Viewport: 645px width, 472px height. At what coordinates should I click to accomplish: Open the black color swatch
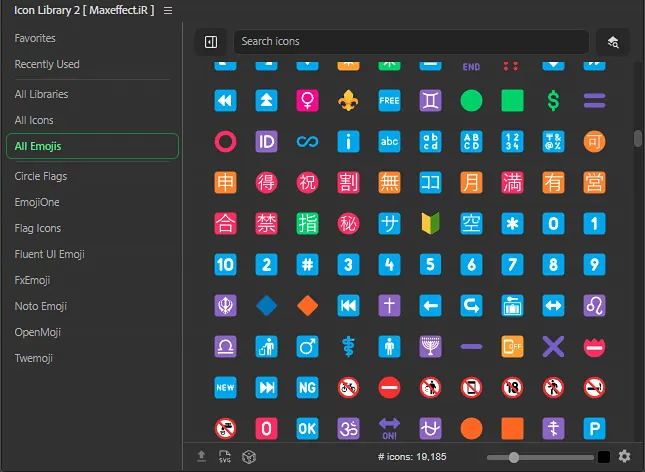pos(603,457)
